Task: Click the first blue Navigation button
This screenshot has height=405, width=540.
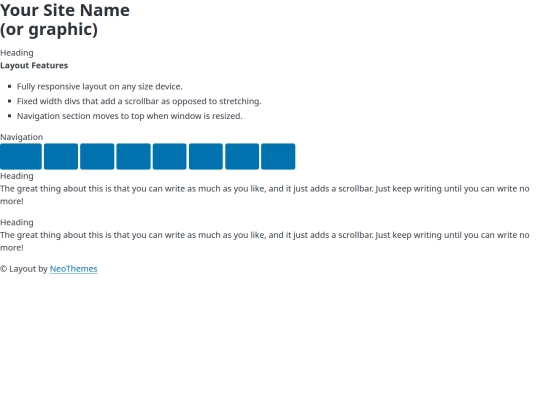Action: tap(21, 156)
